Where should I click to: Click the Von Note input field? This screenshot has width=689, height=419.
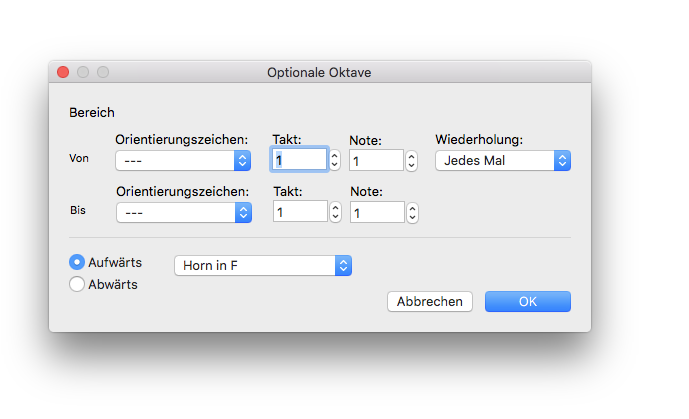pyautogui.click(x=377, y=160)
